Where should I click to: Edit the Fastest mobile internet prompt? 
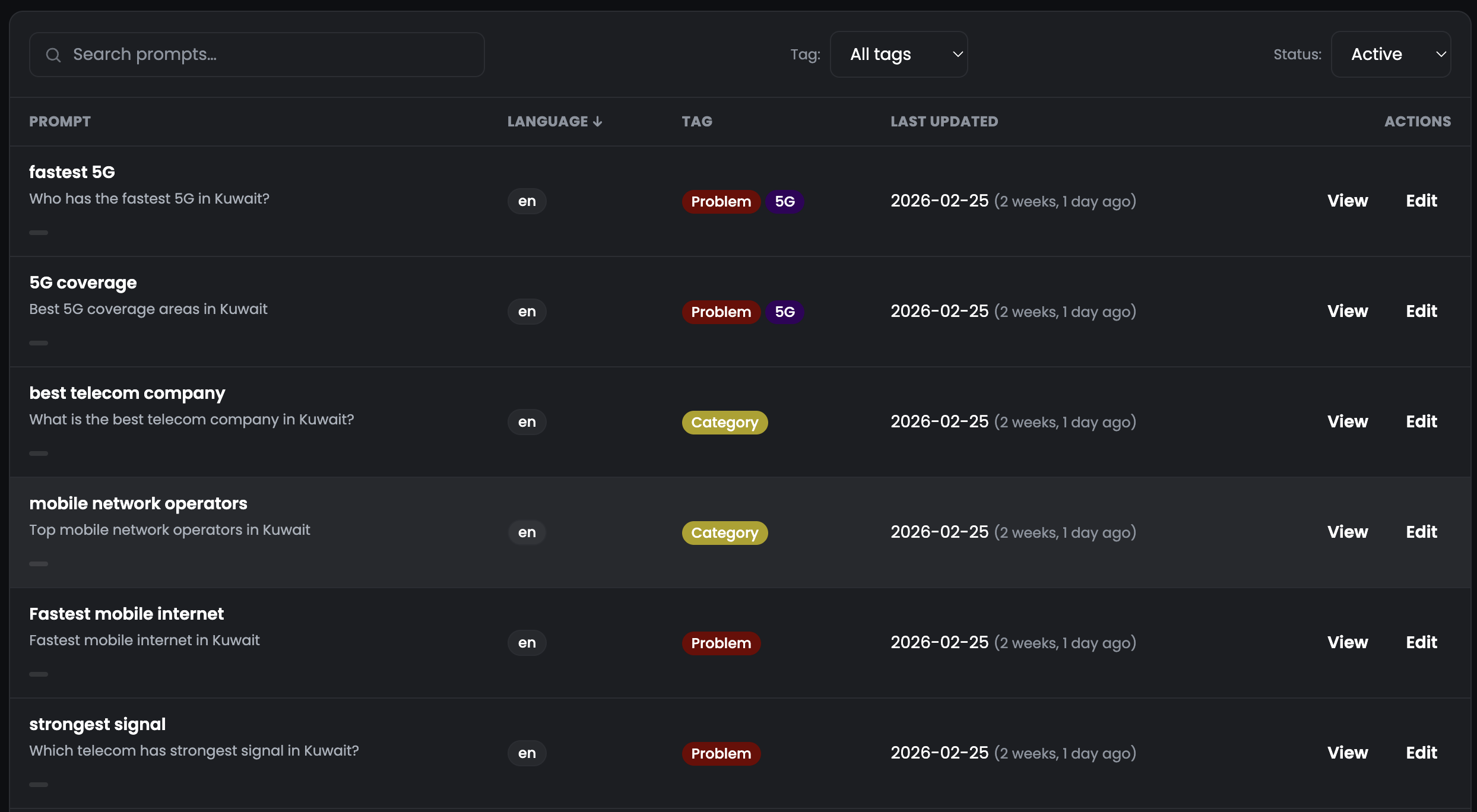[1421, 643]
